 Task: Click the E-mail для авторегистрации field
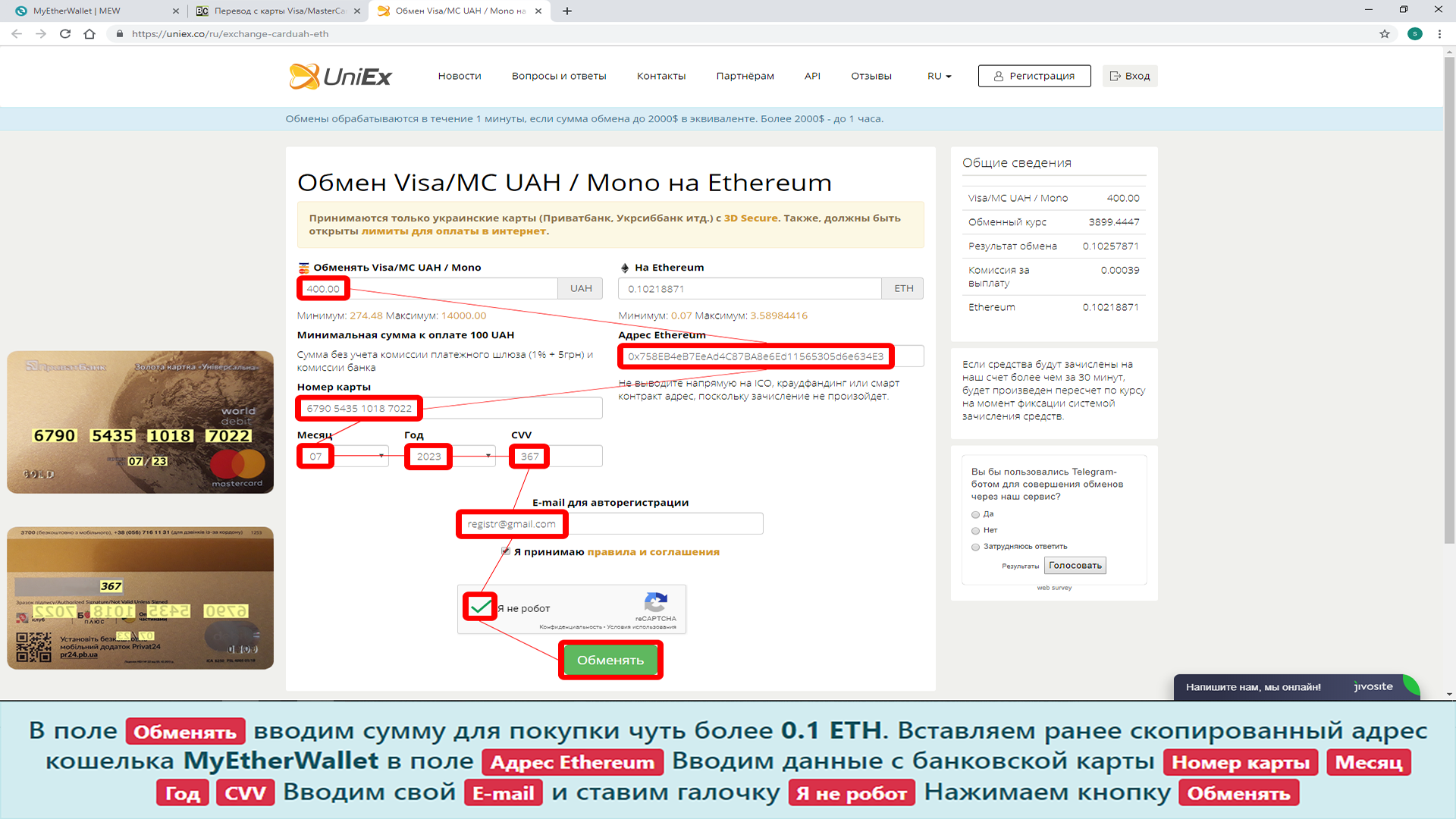610,523
